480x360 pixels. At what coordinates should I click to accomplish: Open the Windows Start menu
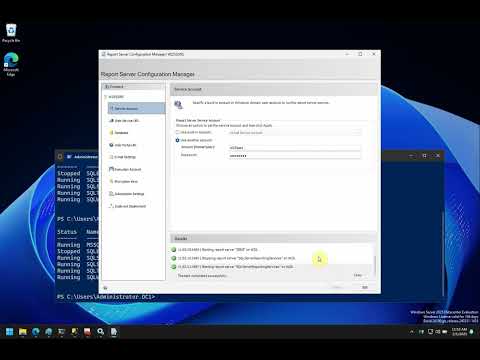click(10, 332)
